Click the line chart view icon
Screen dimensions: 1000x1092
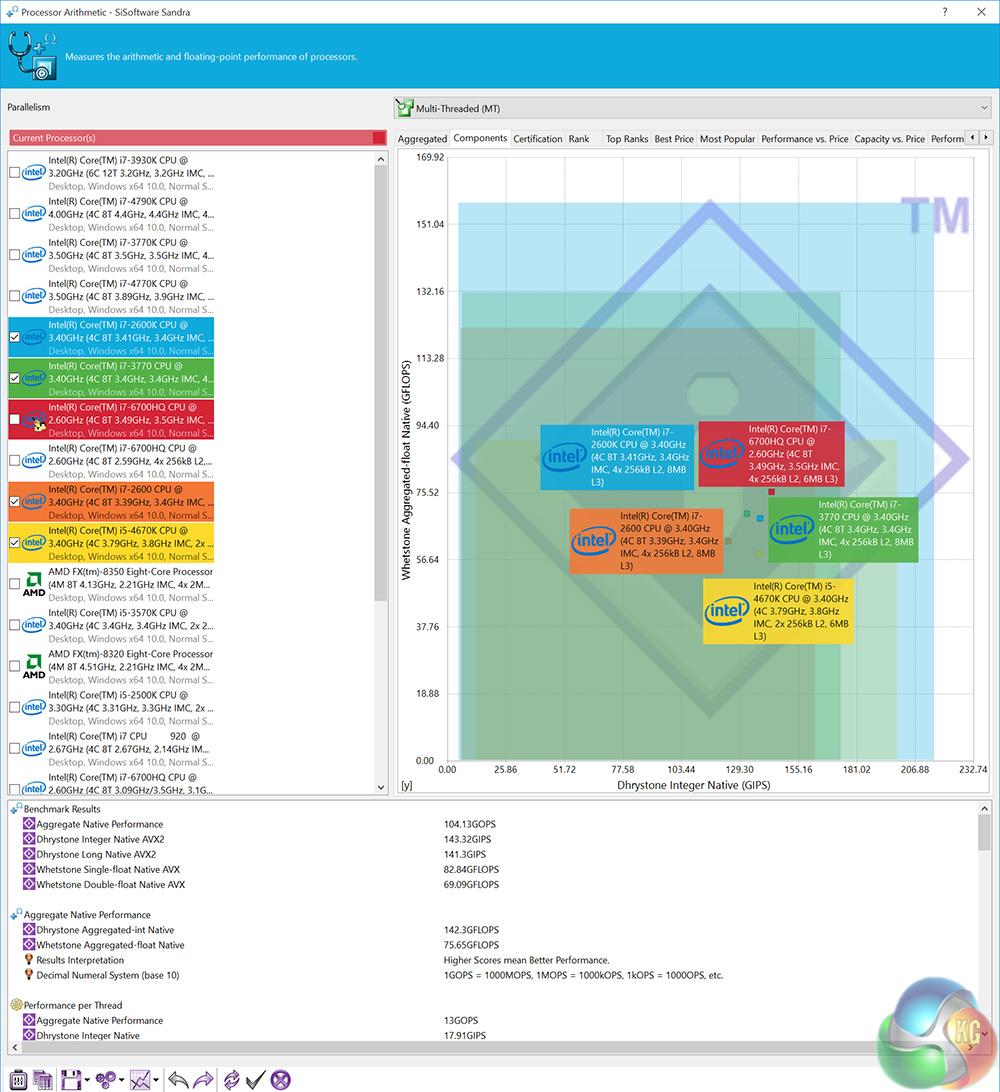(140, 1080)
